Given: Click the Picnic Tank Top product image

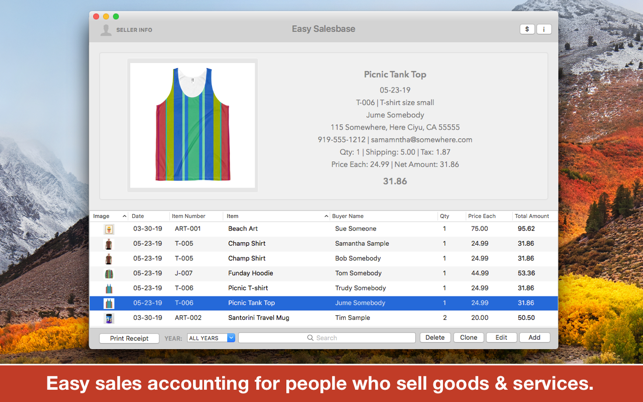Looking at the screenshot, I should coord(193,125).
